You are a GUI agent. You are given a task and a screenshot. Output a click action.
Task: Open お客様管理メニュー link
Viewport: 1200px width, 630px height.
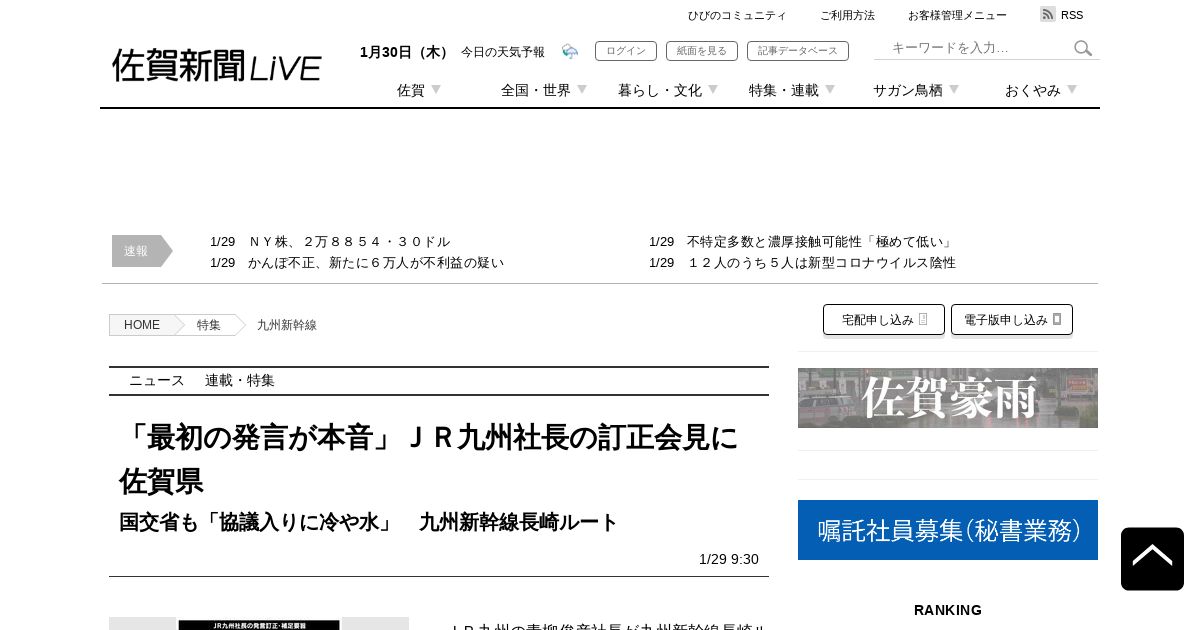coord(957,15)
